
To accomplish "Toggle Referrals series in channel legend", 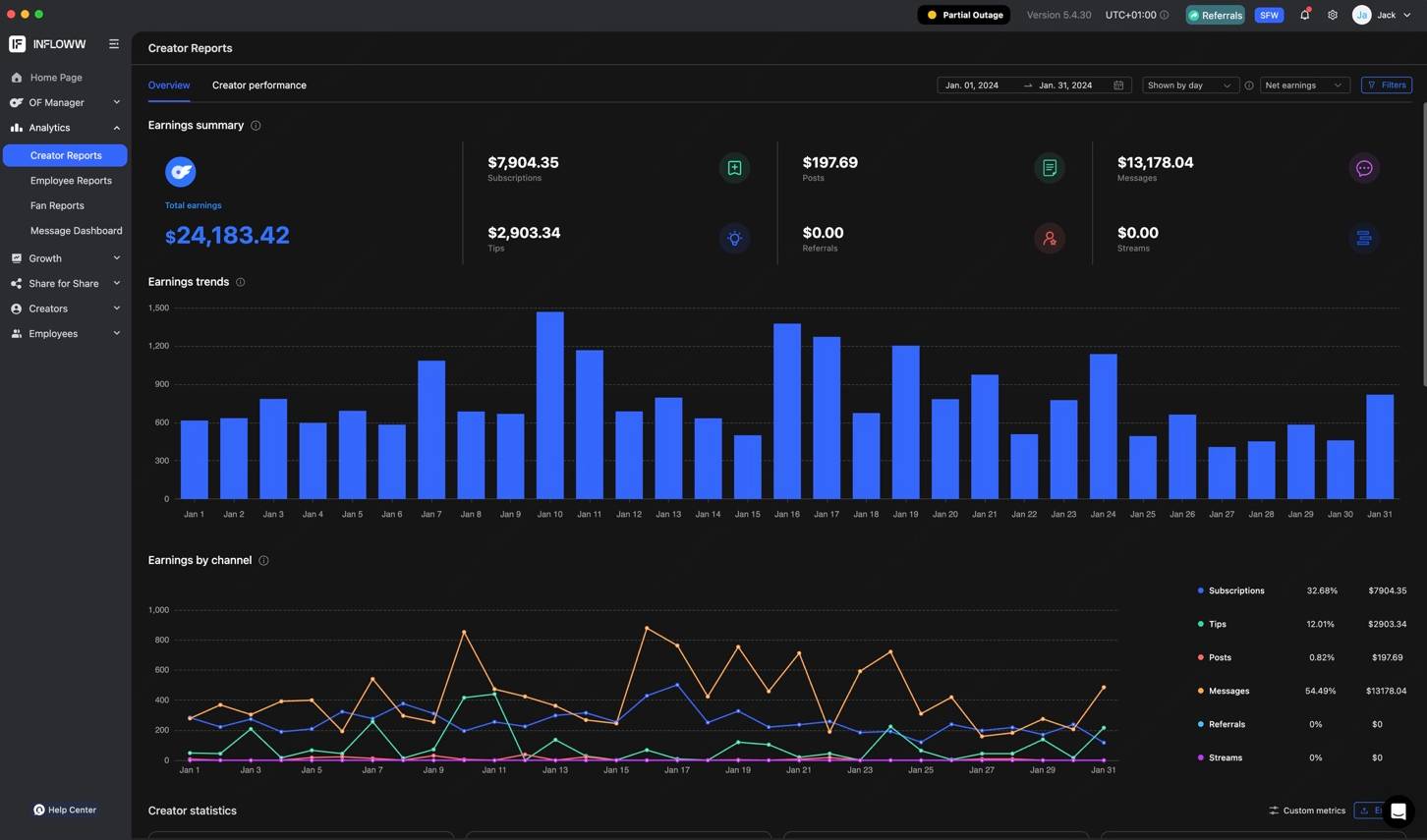I will click(x=1222, y=725).
